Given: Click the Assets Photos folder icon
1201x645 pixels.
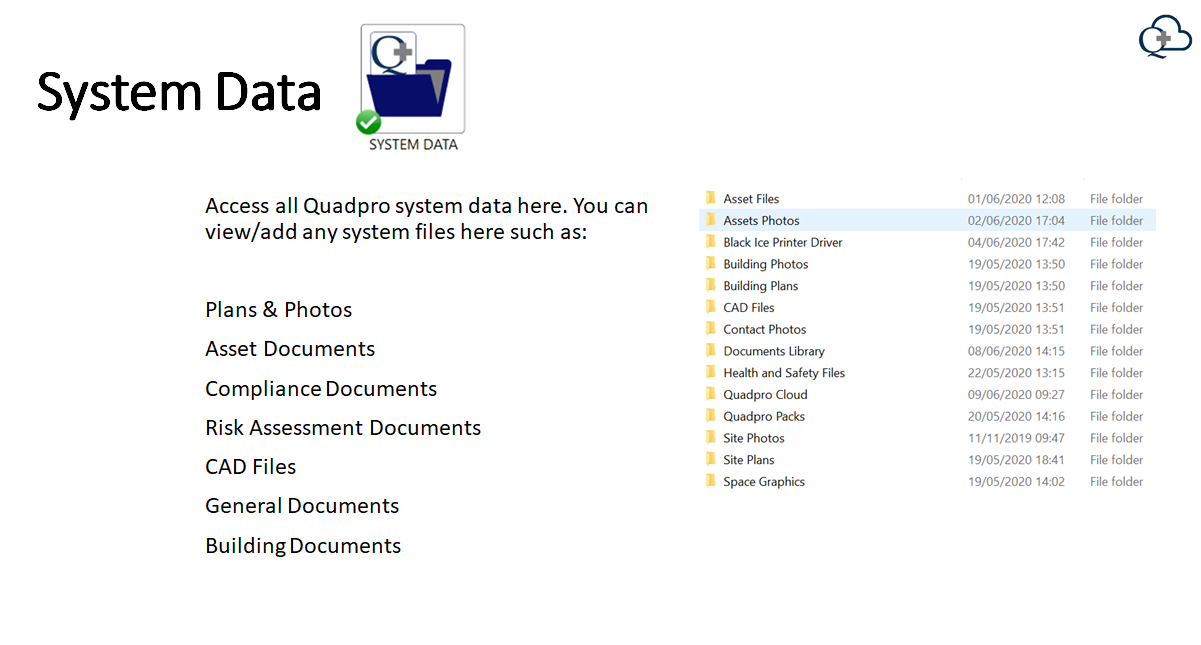Looking at the screenshot, I should click(x=711, y=220).
